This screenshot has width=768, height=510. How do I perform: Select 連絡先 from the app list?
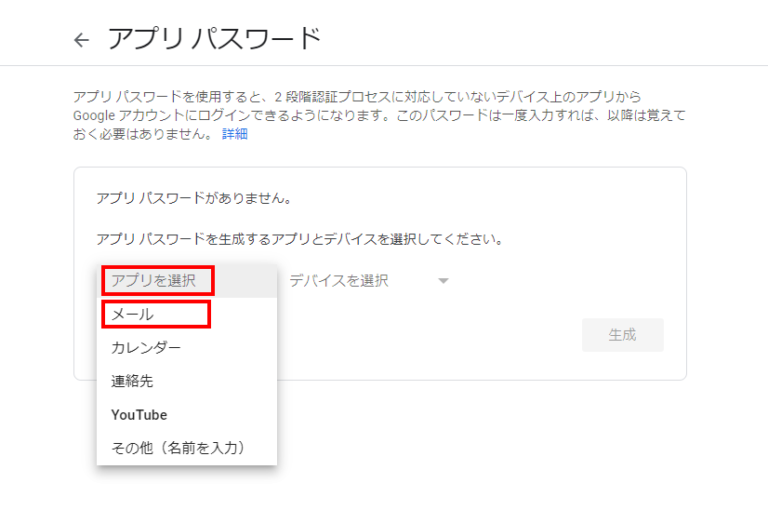point(132,381)
